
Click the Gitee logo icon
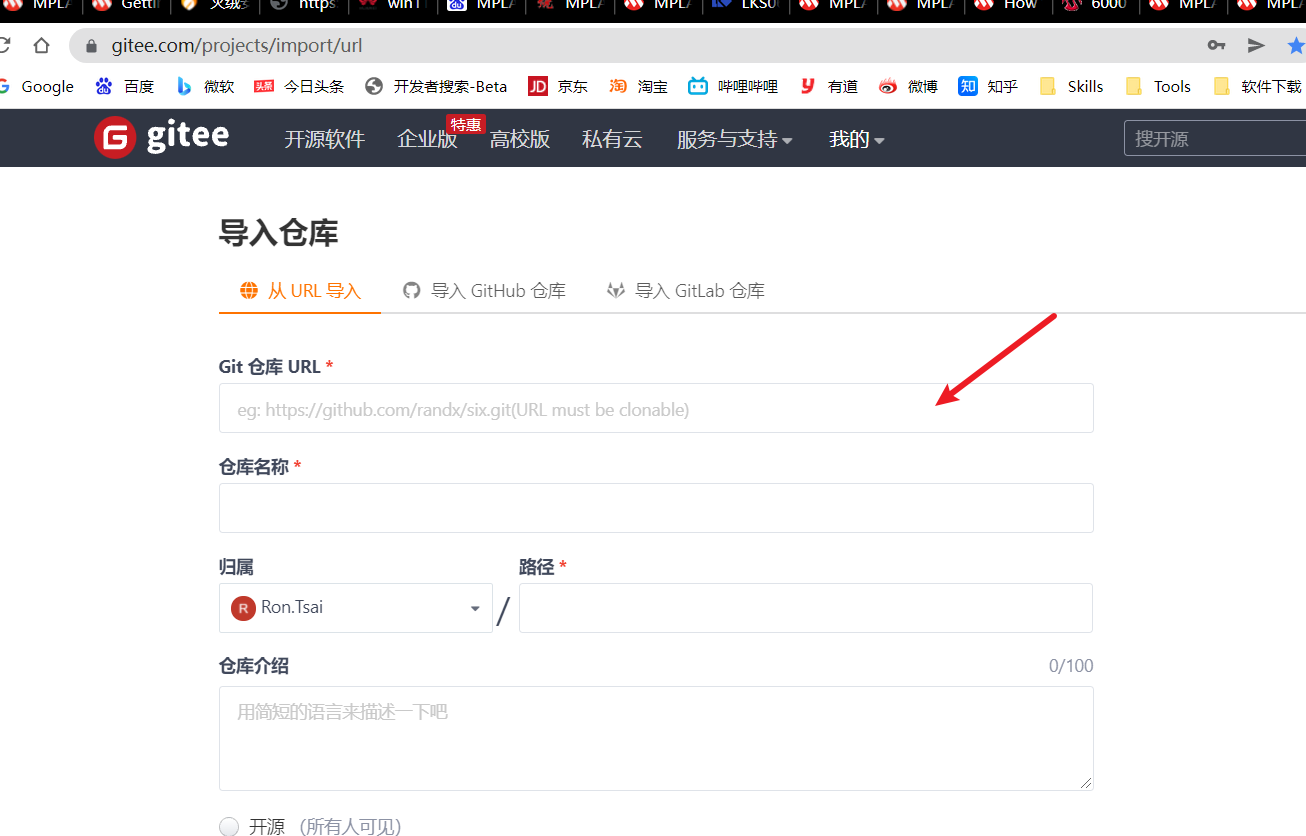115,138
